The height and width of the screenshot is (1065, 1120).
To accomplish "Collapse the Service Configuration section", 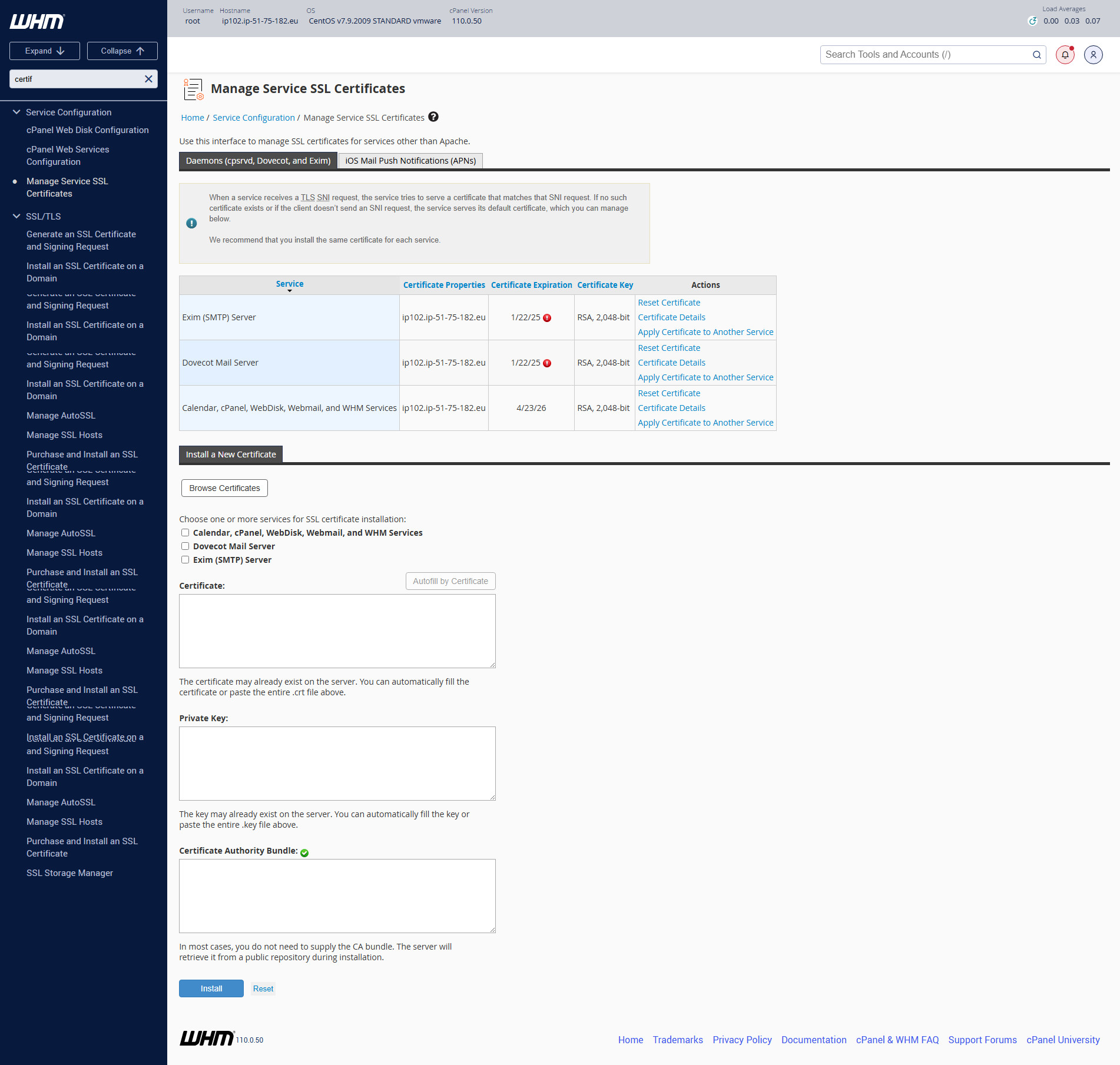I will tap(16, 112).
